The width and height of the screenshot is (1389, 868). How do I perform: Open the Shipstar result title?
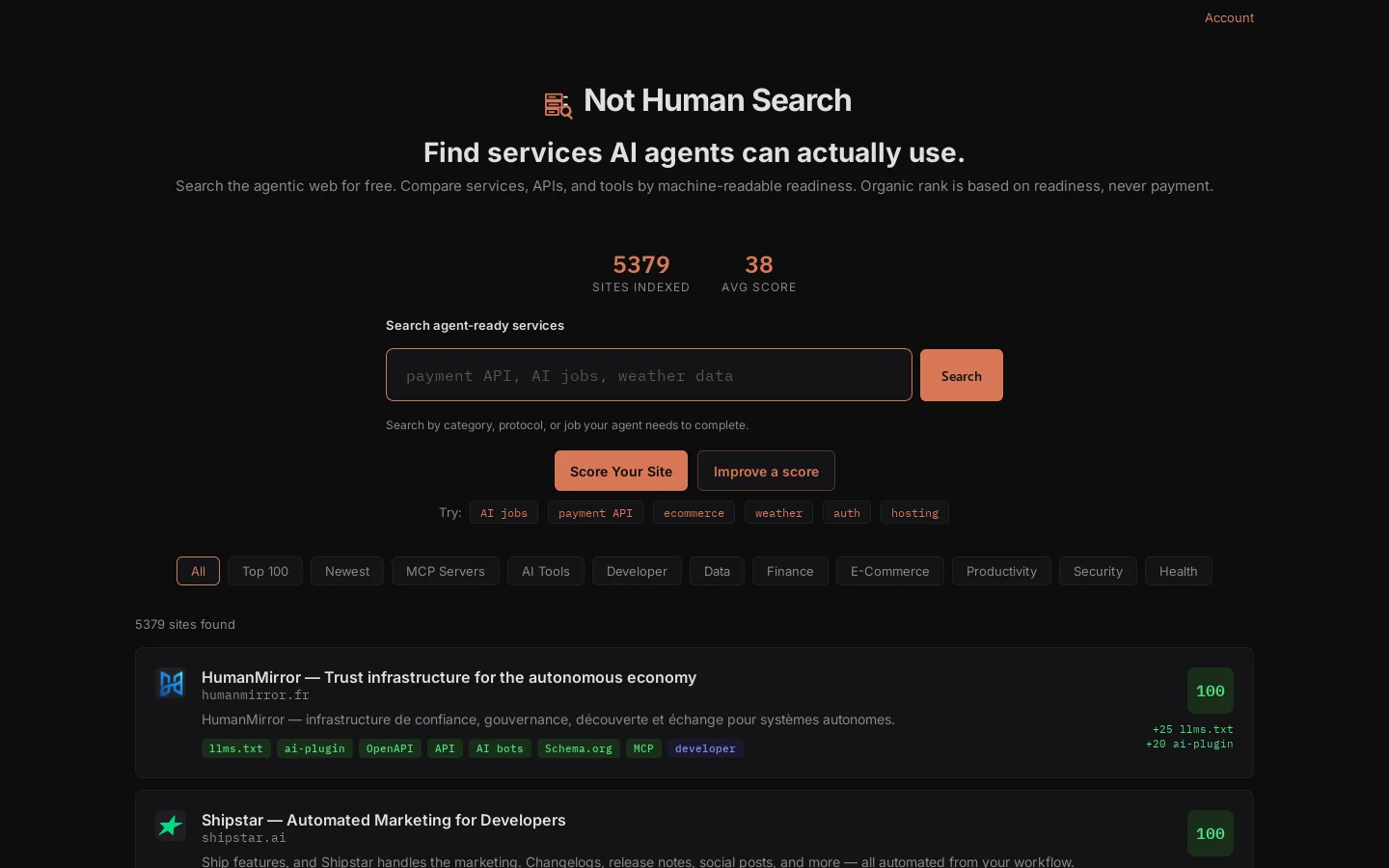click(384, 820)
